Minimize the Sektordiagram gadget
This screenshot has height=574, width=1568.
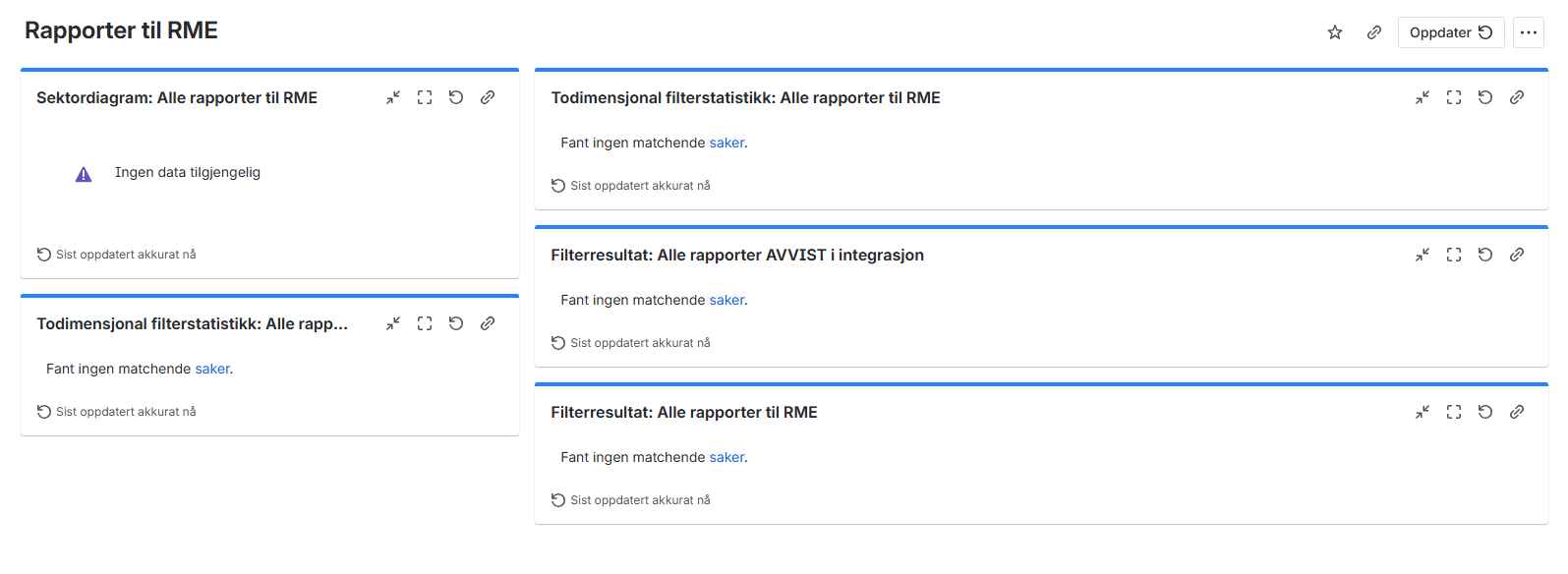[x=393, y=97]
